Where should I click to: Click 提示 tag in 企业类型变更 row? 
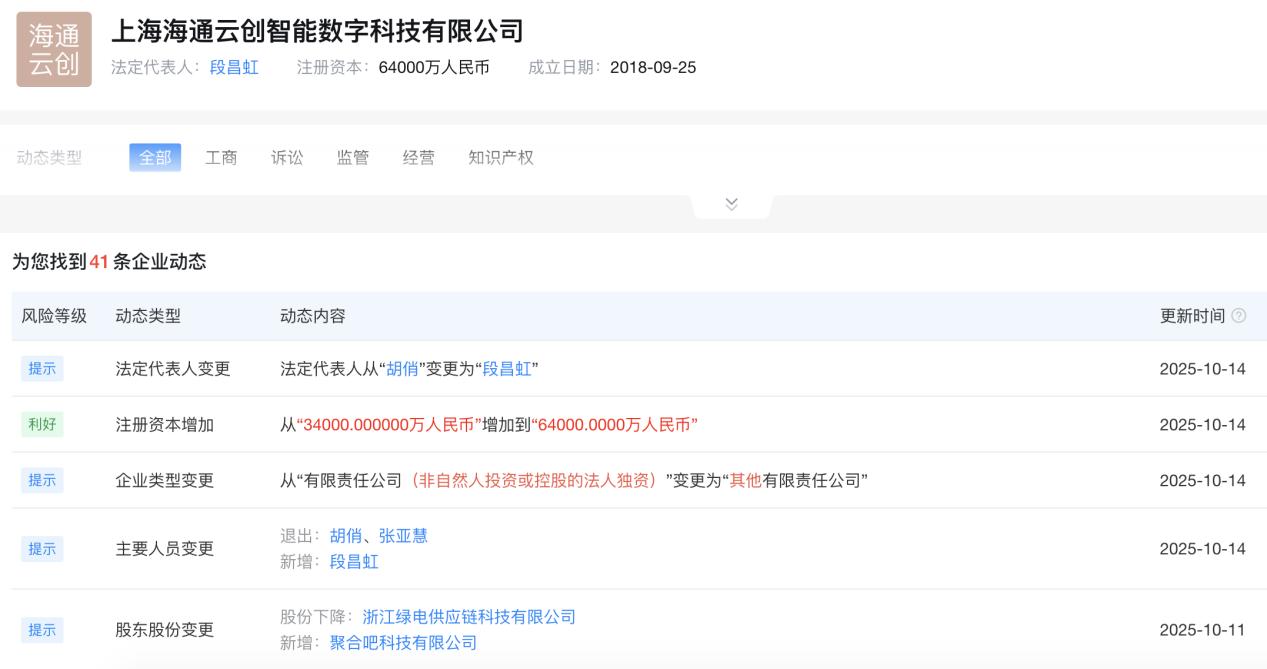tap(42, 481)
